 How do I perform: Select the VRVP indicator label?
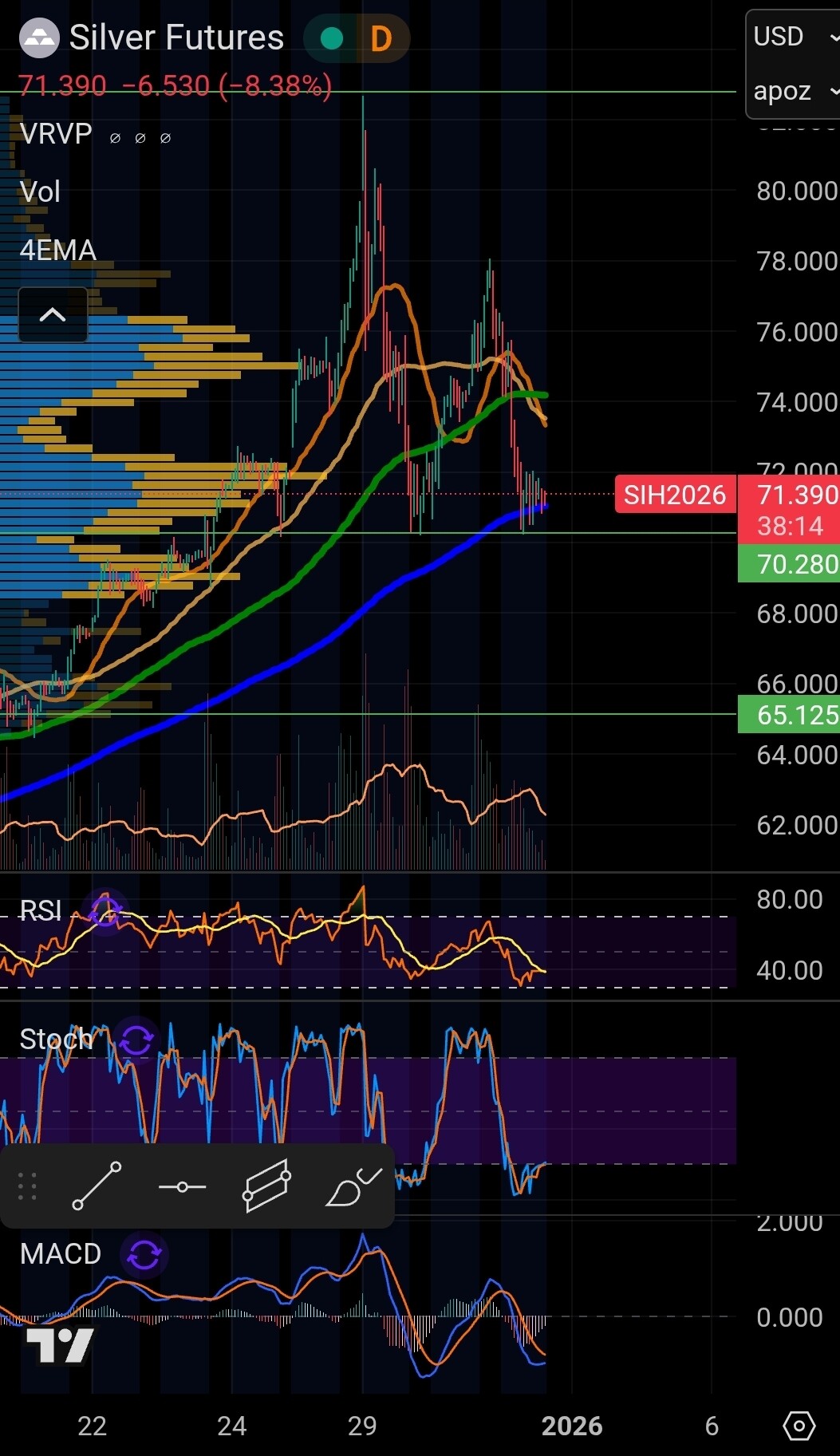pos(56,134)
